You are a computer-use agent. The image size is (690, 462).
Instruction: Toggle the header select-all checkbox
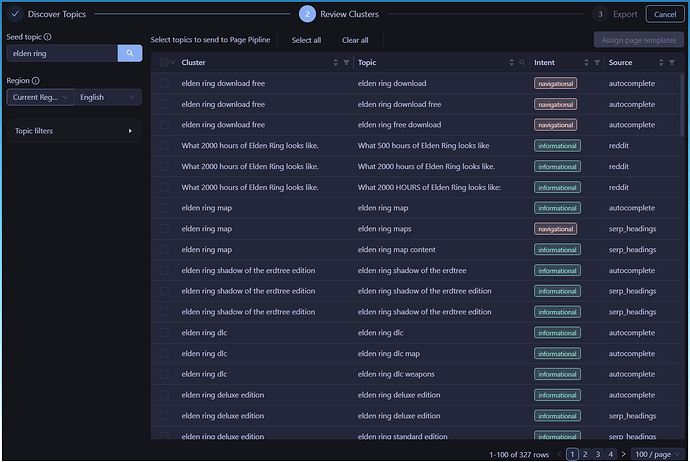point(164,62)
